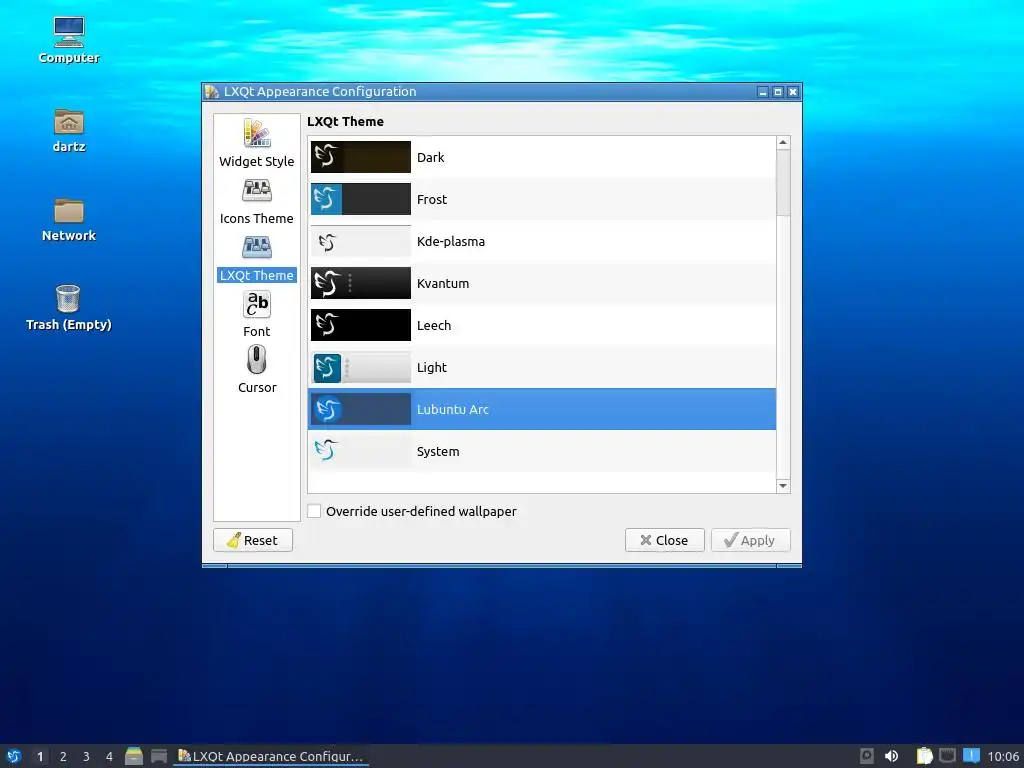Open the clipboard manager tray icon
This screenshot has width=1024, height=768.
[x=924, y=756]
